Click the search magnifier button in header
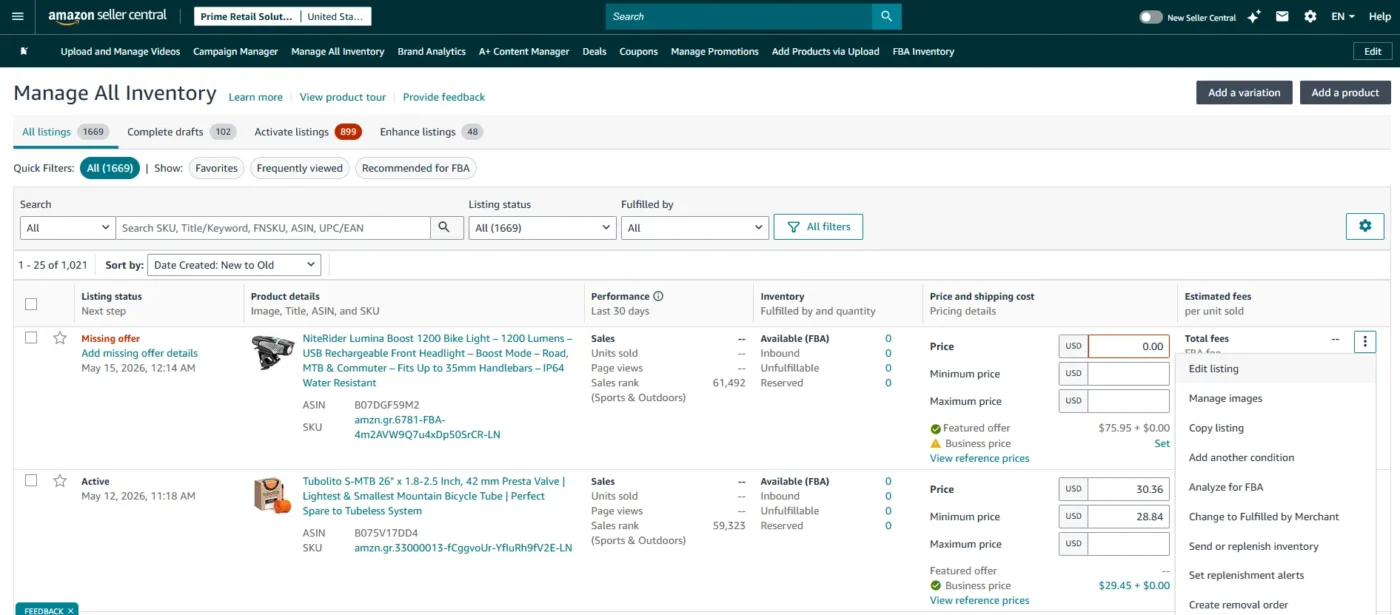The width and height of the screenshot is (1400, 615). [886, 16]
